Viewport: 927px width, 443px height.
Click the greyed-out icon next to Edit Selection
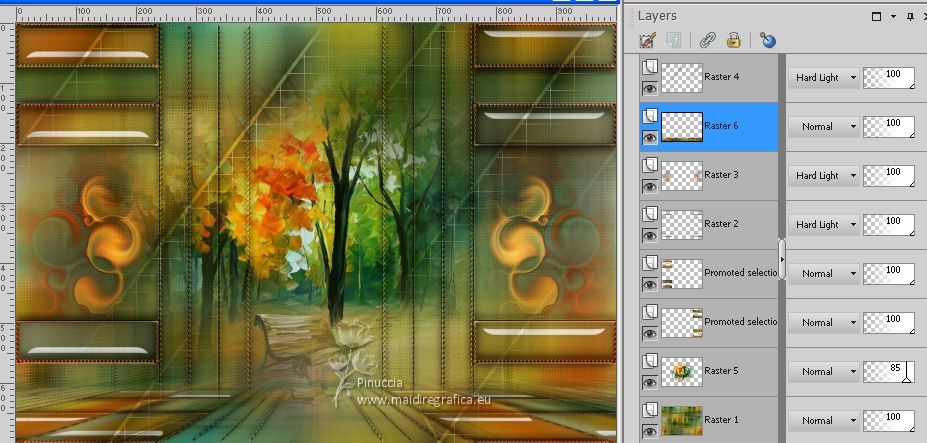[x=673, y=40]
